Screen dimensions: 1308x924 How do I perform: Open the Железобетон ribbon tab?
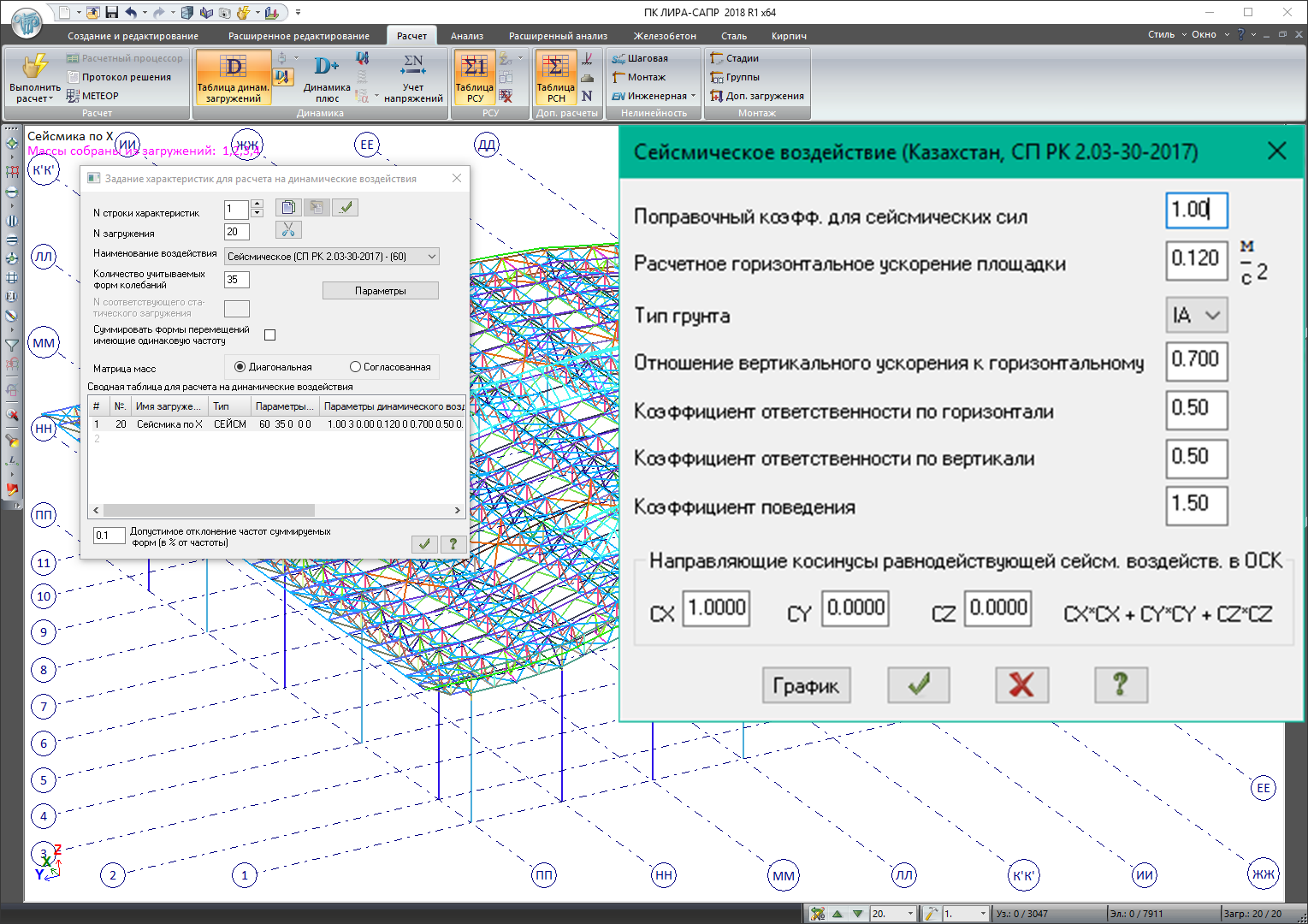point(665,36)
